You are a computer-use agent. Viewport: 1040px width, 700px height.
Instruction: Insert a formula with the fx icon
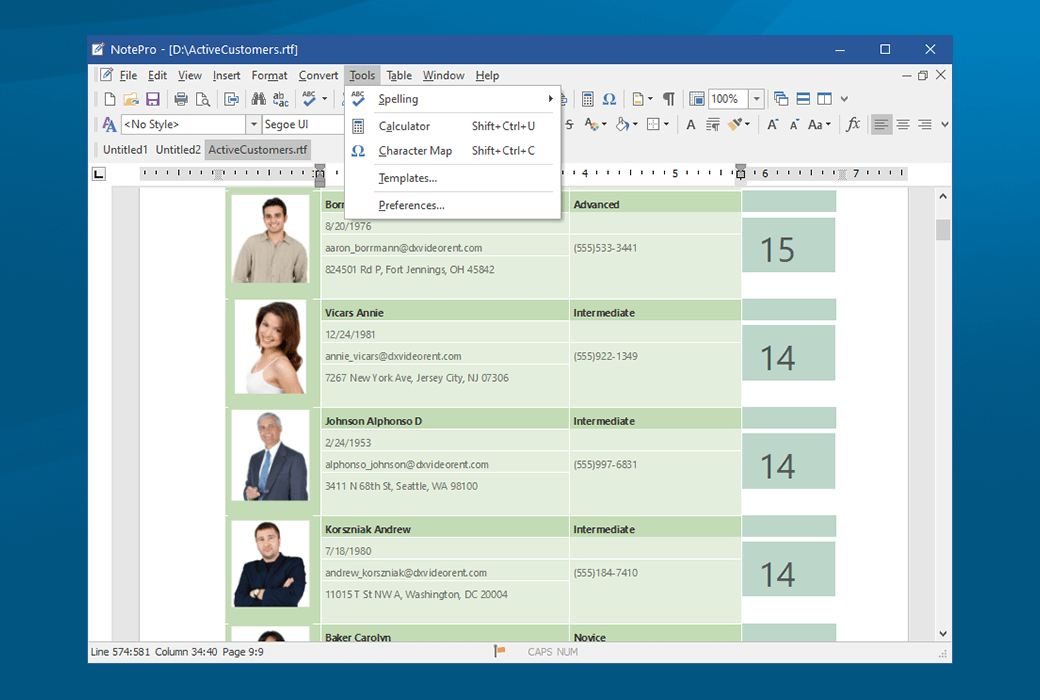[x=854, y=125]
